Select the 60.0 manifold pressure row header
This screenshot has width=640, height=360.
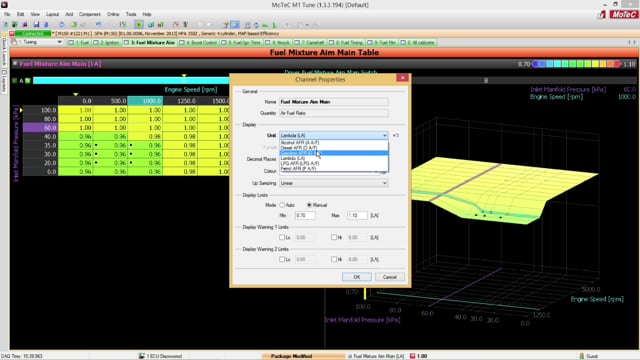coord(40,128)
